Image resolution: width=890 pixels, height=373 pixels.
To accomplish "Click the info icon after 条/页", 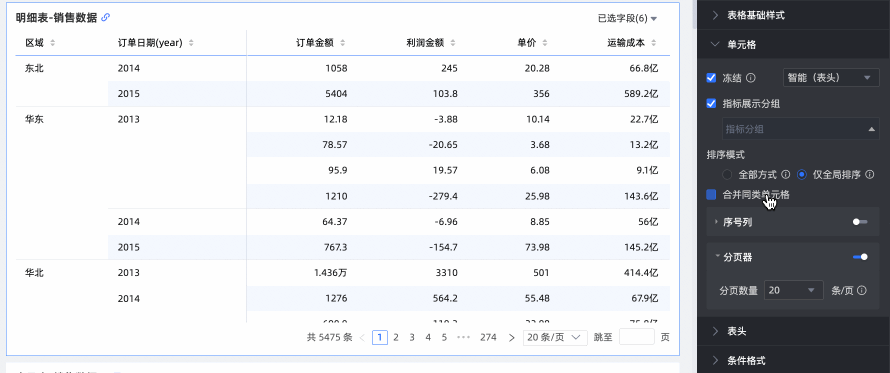I will coord(862,291).
